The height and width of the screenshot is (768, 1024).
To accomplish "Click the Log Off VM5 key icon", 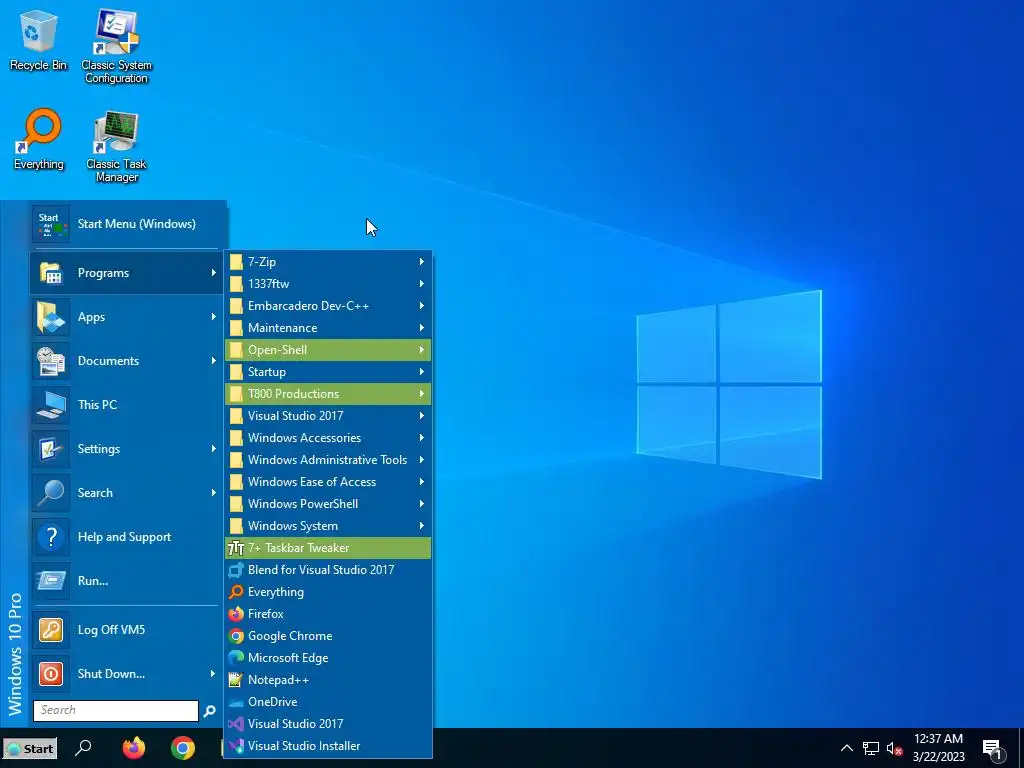I will click(51, 630).
